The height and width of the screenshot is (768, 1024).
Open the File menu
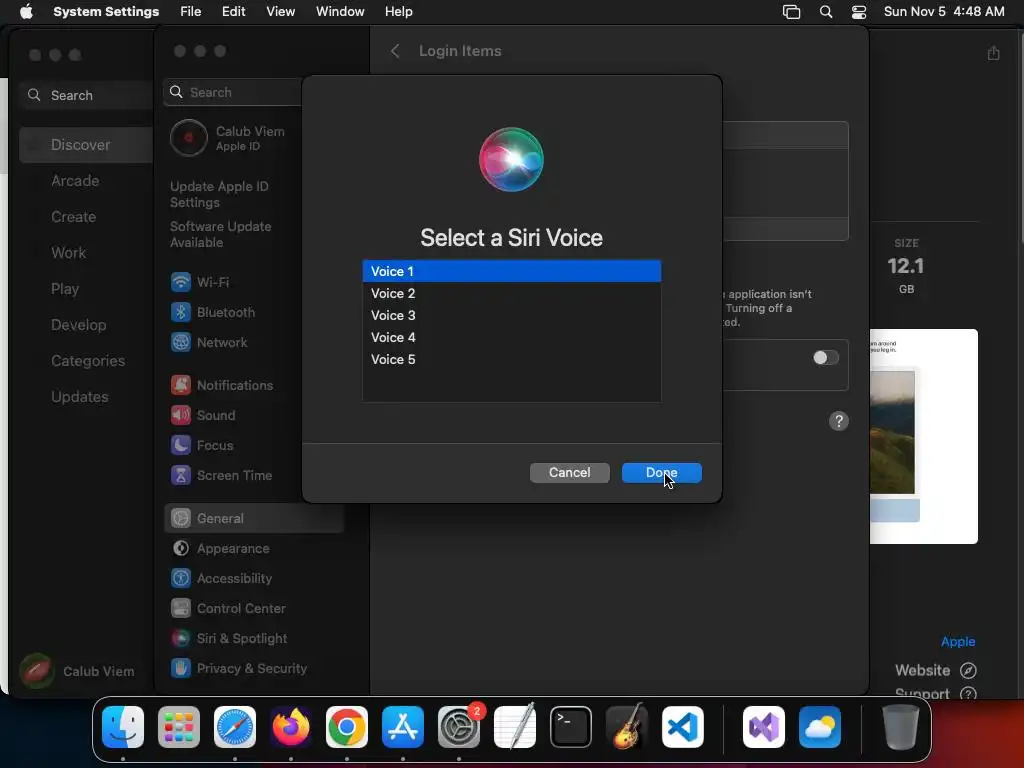(x=191, y=12)
